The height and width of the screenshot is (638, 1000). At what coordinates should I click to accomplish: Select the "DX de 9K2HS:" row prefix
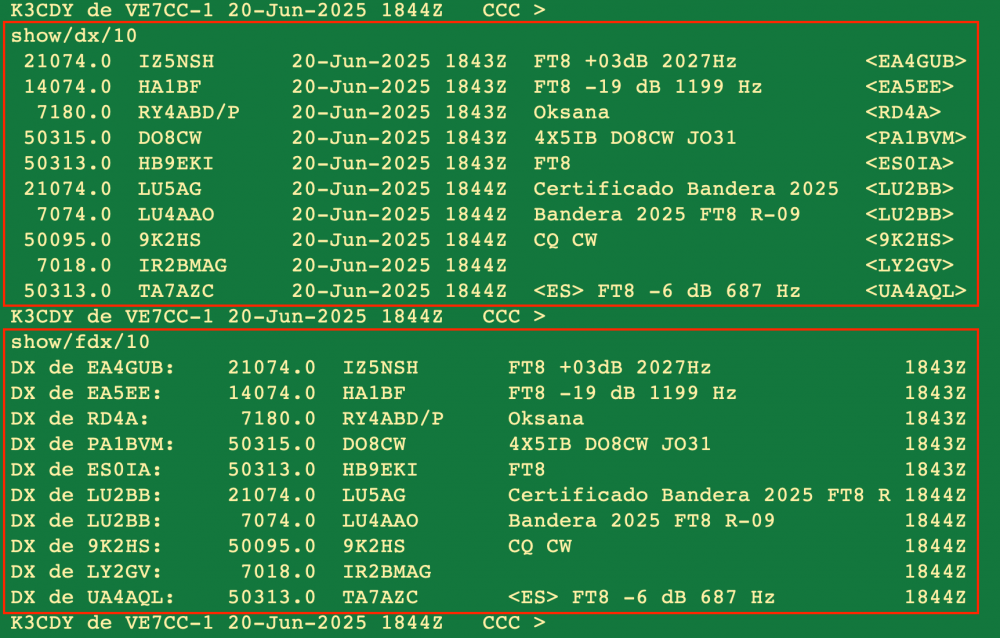click(86, 546)
